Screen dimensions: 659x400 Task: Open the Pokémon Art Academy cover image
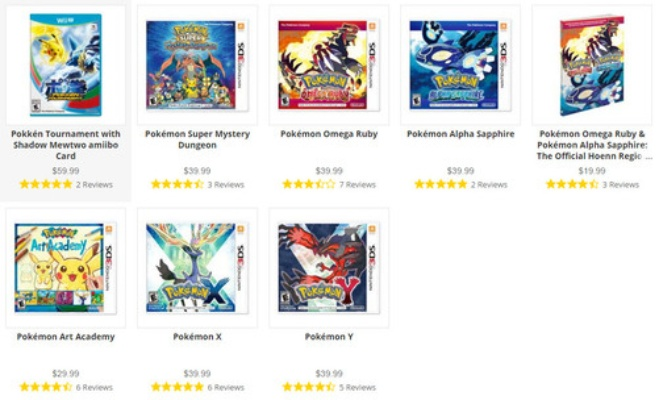point(66,268)
